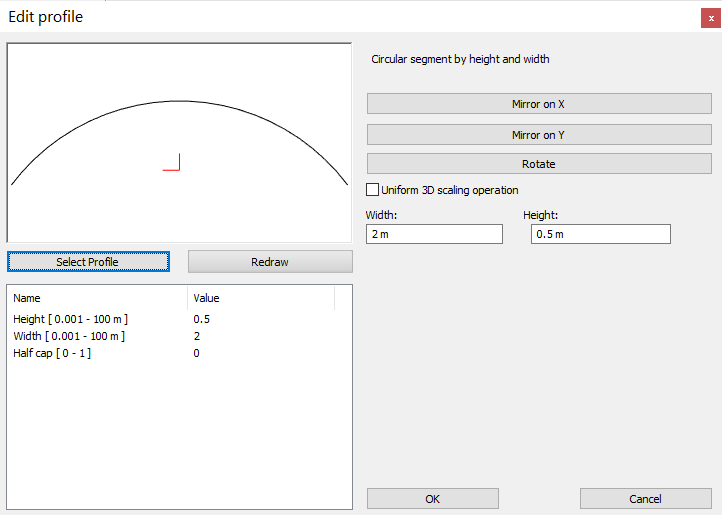
Task: Click the Height input field
Action: (600, 234)
